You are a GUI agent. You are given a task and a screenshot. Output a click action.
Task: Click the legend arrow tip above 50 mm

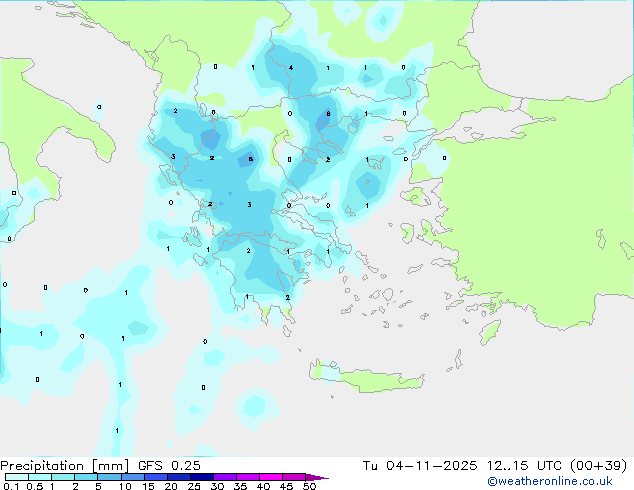317,477
